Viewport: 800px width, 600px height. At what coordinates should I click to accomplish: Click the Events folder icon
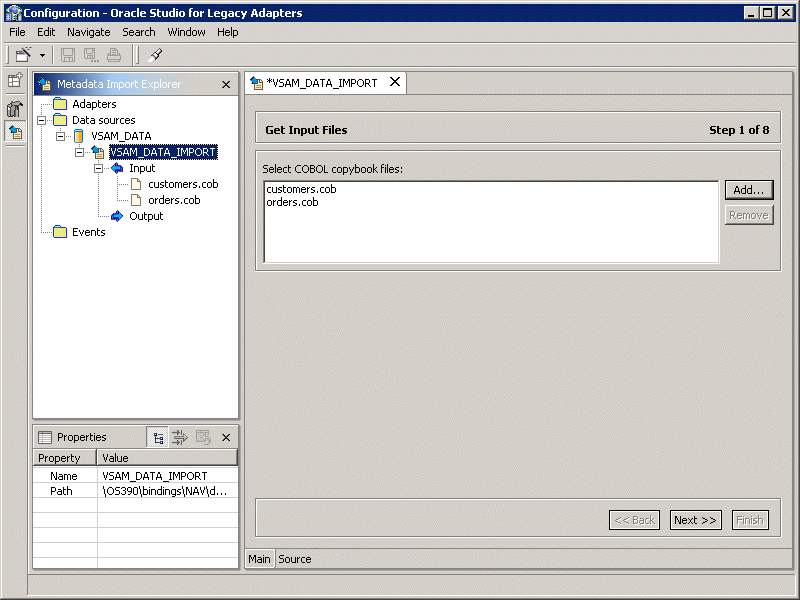tap(60, 232)
